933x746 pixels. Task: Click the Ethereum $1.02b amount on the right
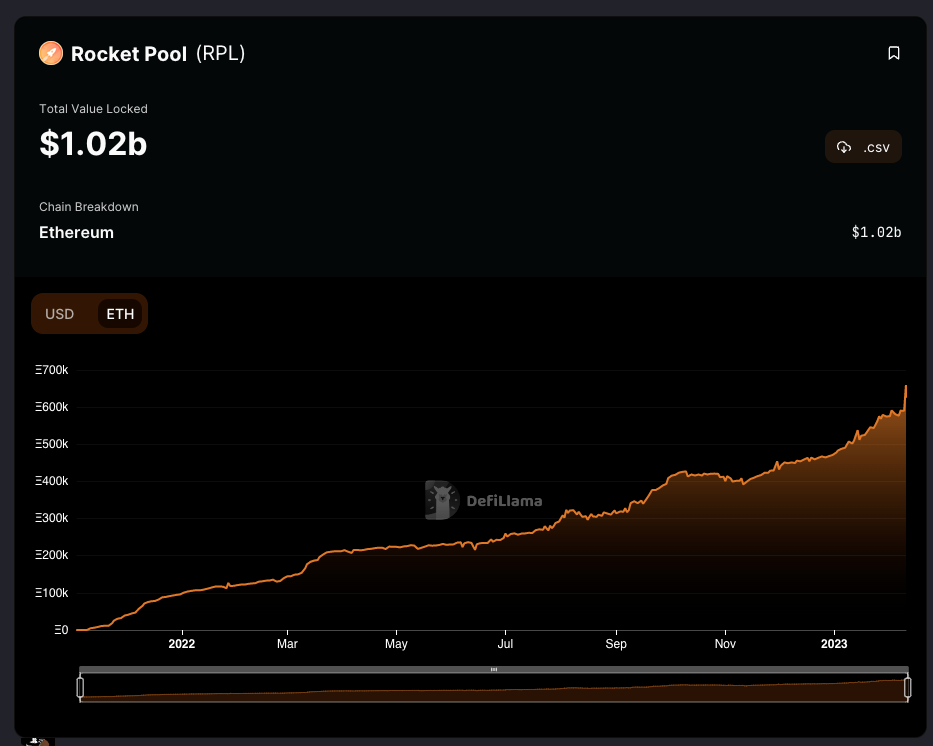click(x=876, y=232)
